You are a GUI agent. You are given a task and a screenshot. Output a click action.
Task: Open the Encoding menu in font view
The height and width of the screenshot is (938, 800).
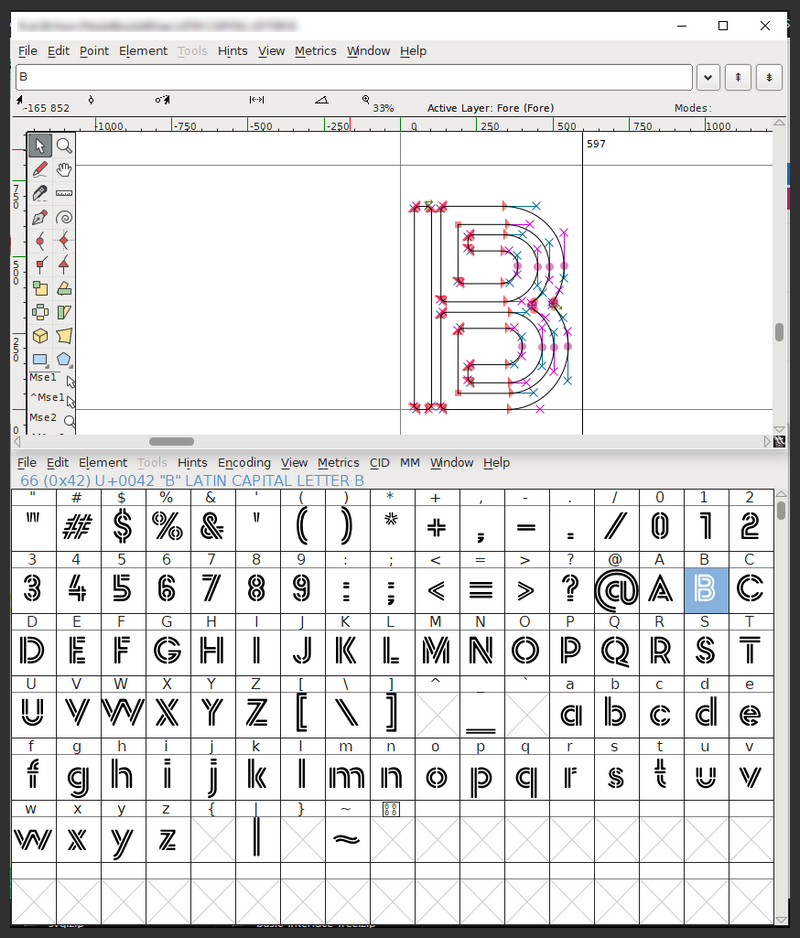point(244,463)
